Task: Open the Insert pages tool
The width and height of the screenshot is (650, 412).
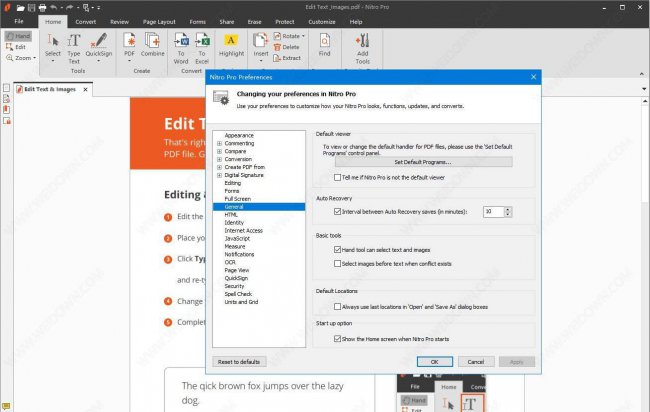Action: coord(261,46)
